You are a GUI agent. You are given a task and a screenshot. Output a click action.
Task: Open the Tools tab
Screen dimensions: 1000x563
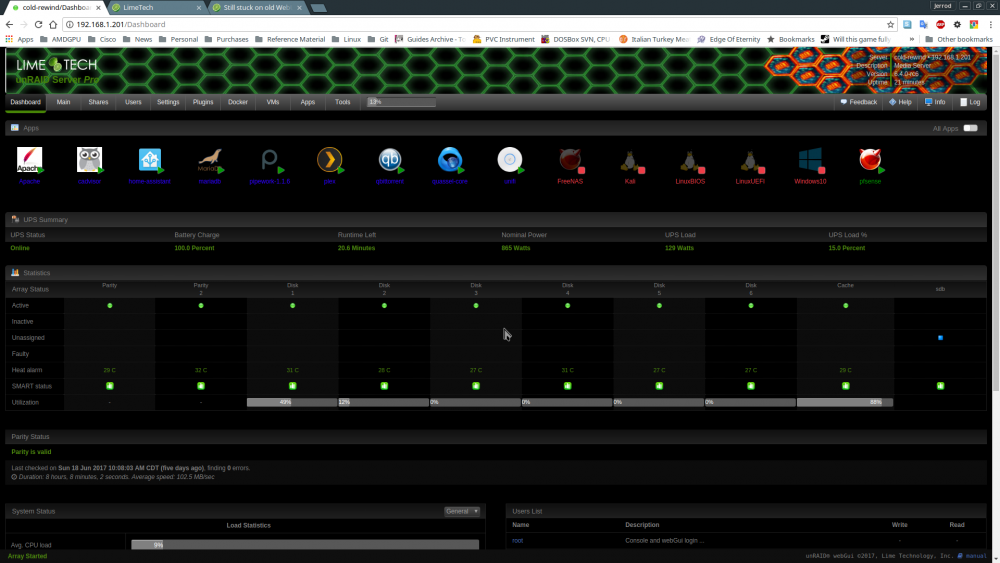click(342, 102)
